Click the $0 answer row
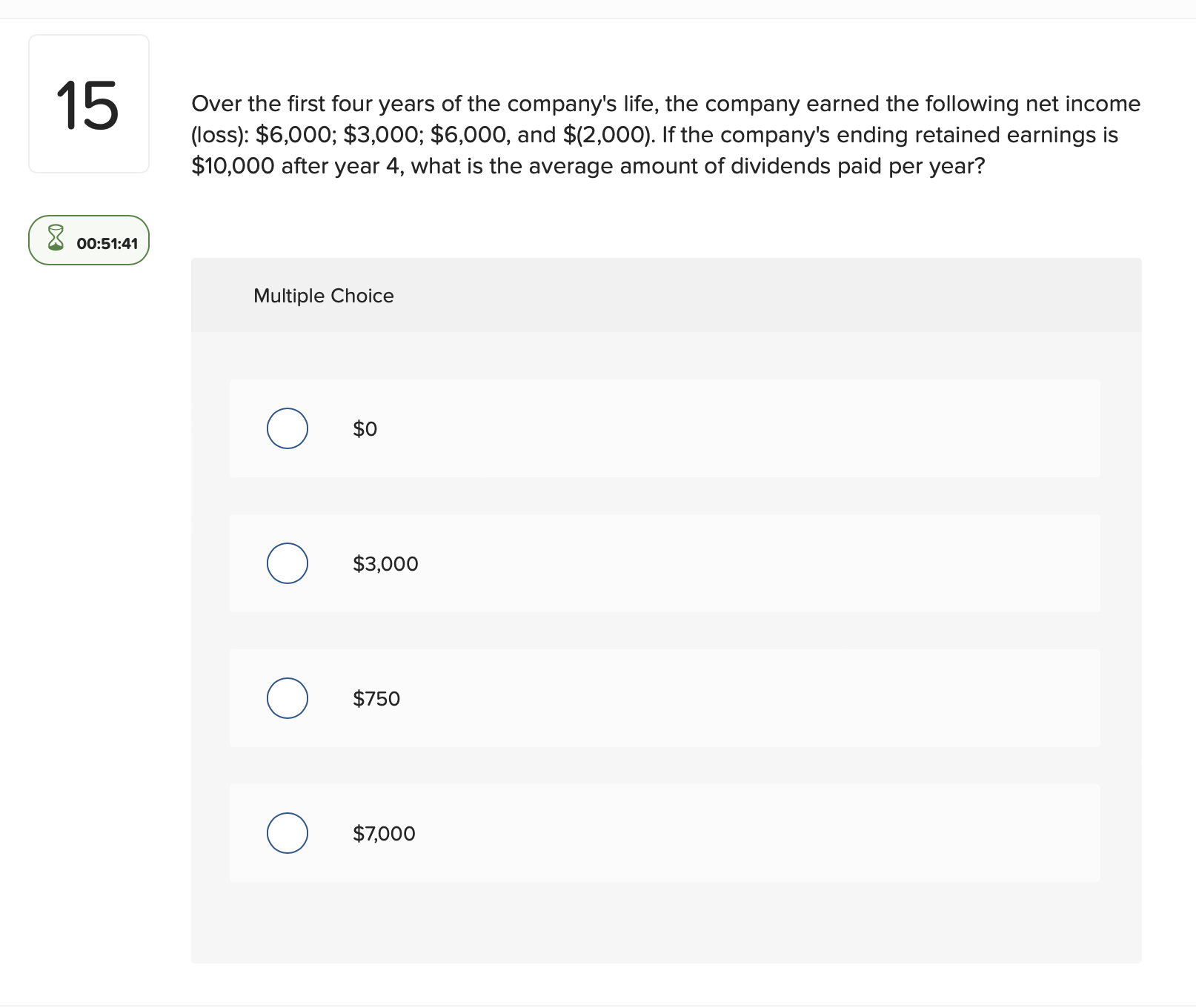This screenshot has width=1196, height=1008. 665,428
